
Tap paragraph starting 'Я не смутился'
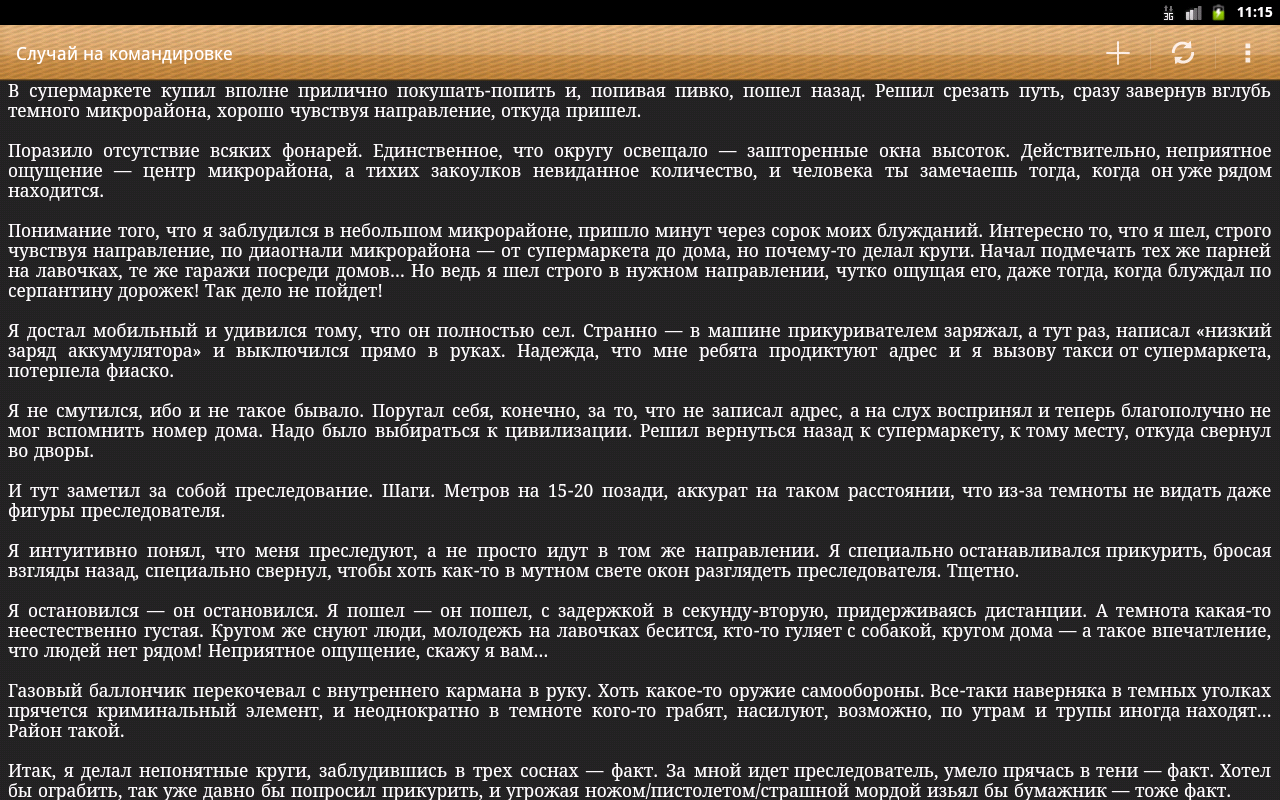(640, 431)
